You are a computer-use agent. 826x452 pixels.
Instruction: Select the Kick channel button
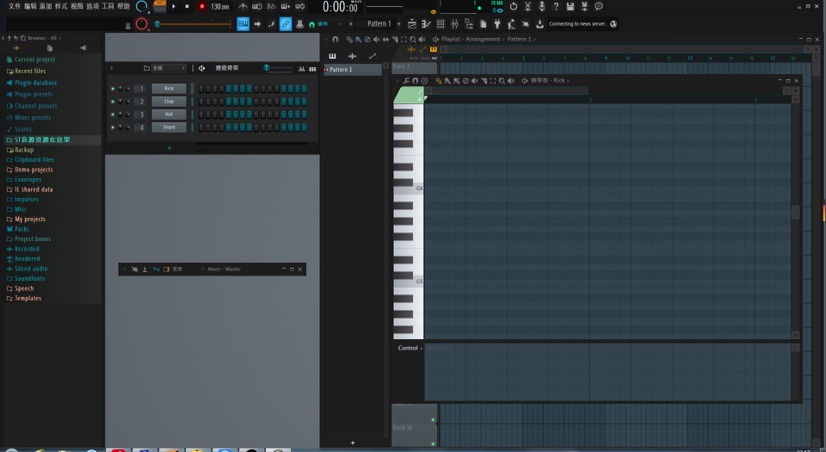169,88
